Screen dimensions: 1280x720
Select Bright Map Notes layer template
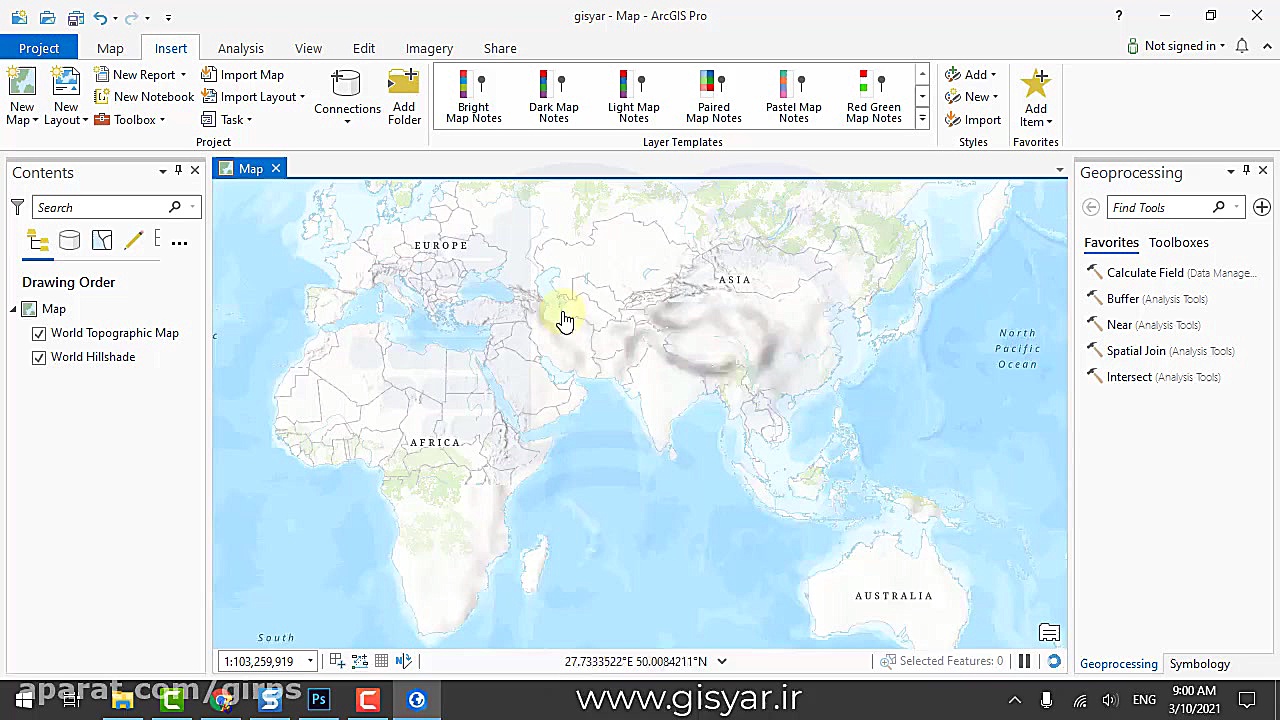click(473, 97)
